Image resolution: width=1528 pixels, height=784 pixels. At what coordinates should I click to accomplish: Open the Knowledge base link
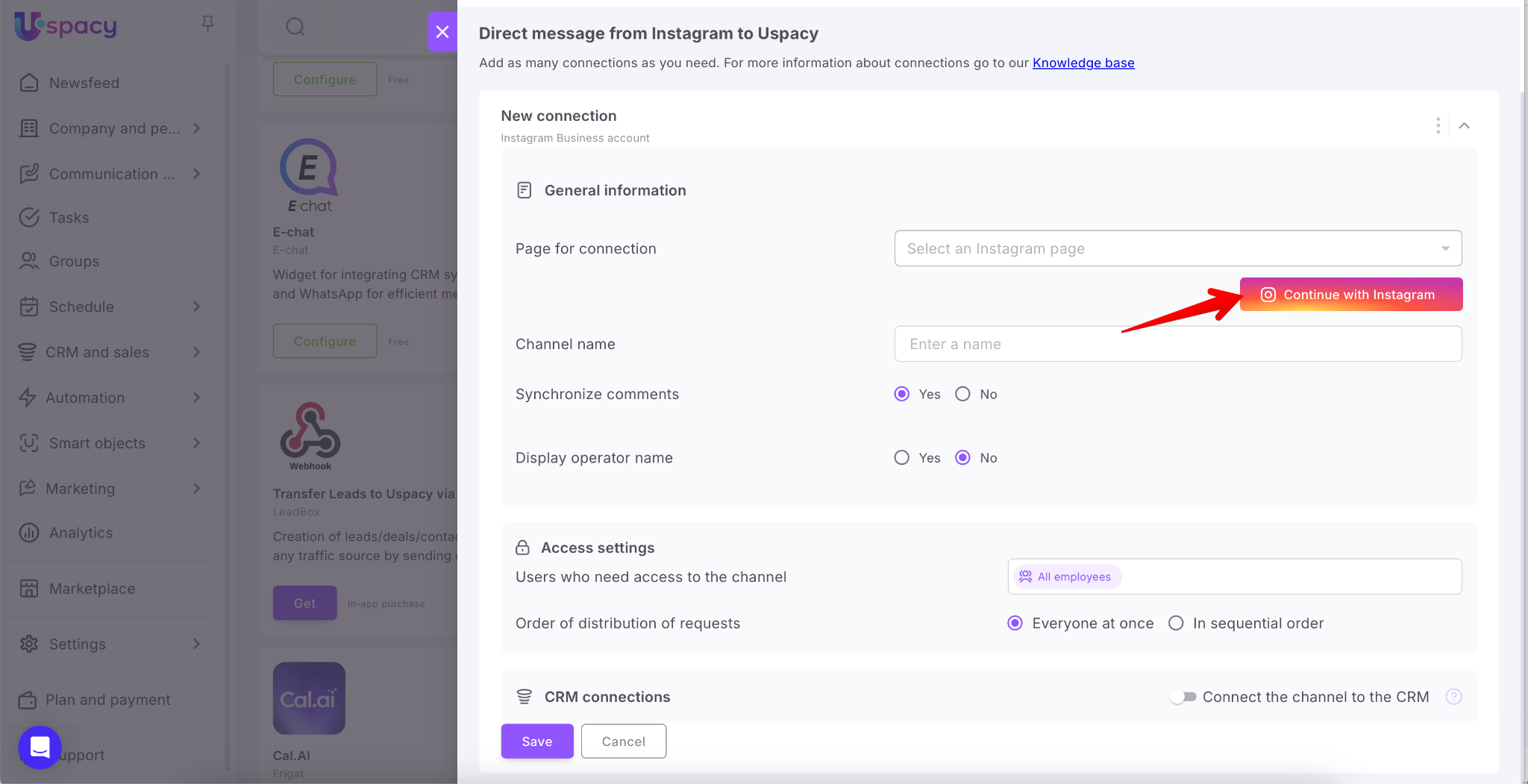pos(1083,63)
